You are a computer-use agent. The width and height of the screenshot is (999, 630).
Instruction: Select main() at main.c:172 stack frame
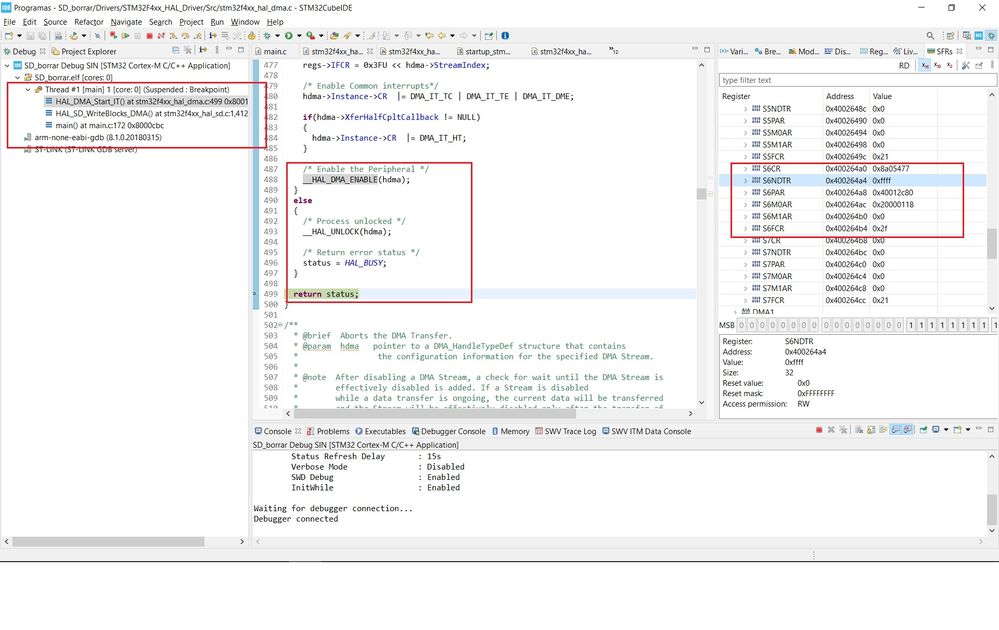[x=104, y=125]
